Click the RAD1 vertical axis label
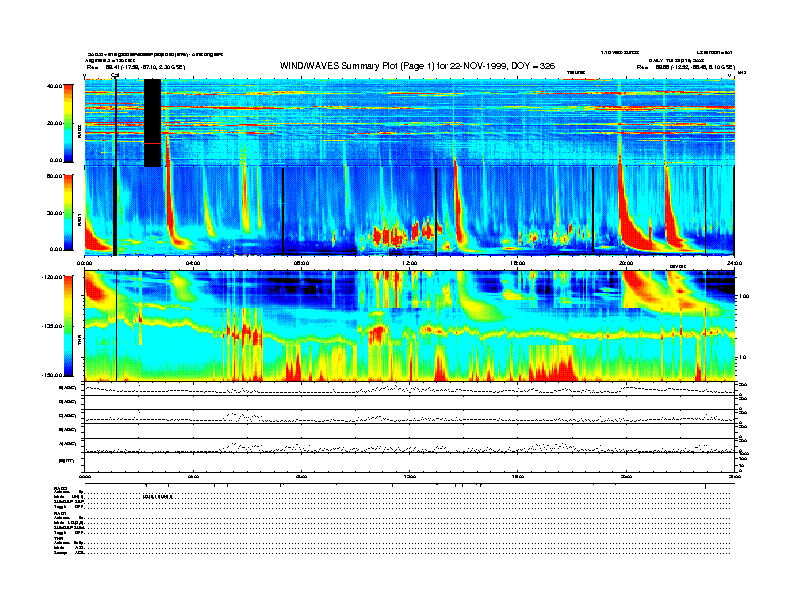 coord(79,221)
